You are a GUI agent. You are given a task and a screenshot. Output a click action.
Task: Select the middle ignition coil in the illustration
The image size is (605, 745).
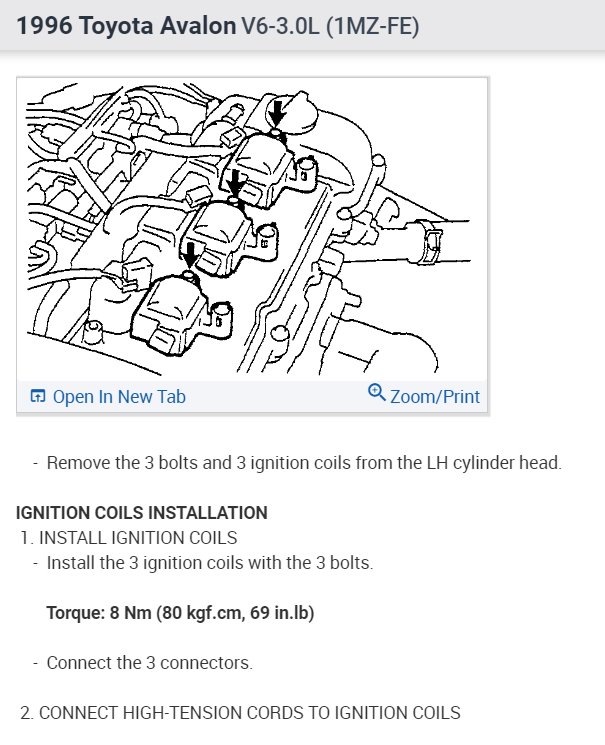point(218,239)
